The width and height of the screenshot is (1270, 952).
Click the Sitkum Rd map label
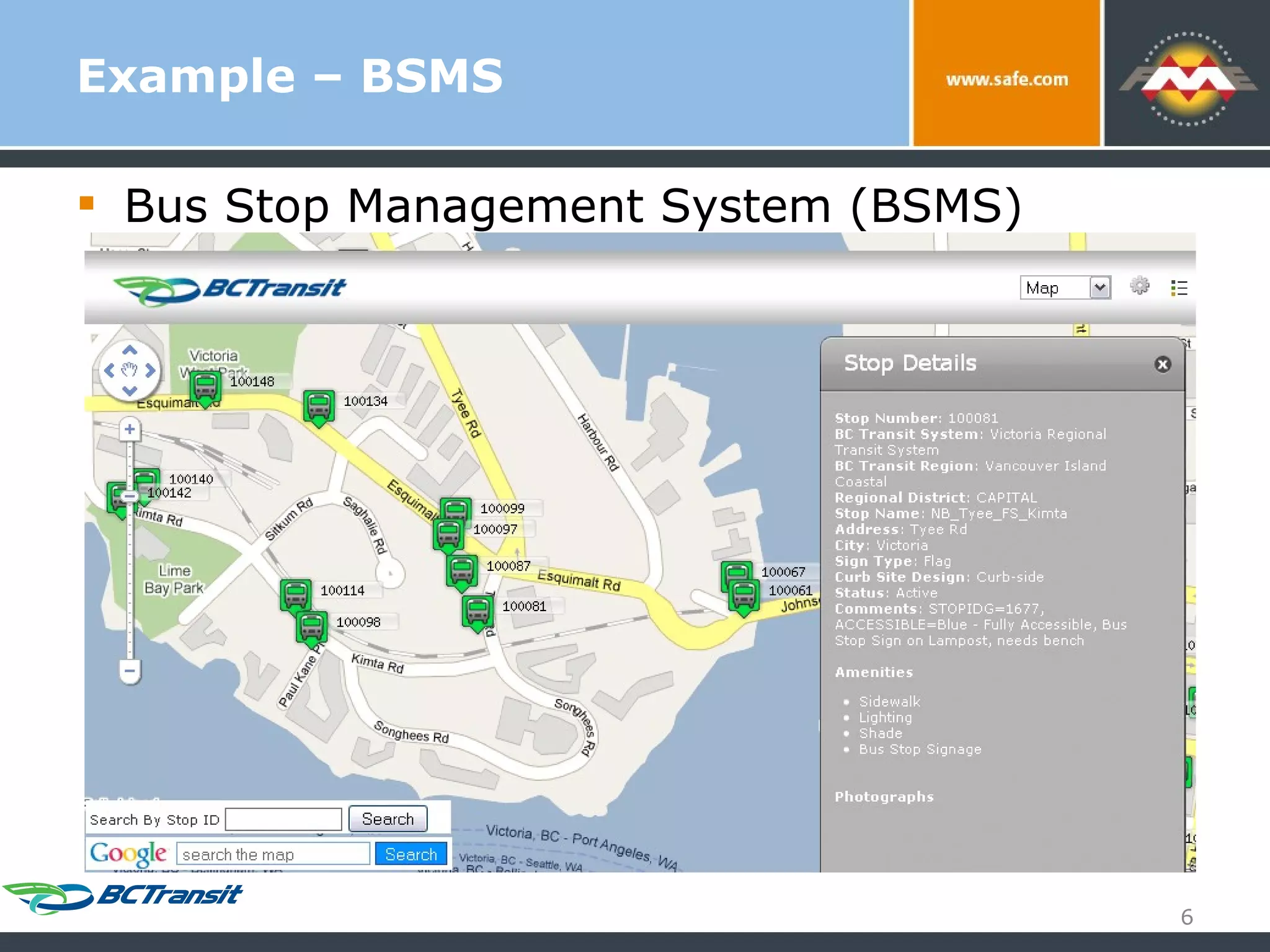click(289, 519)
